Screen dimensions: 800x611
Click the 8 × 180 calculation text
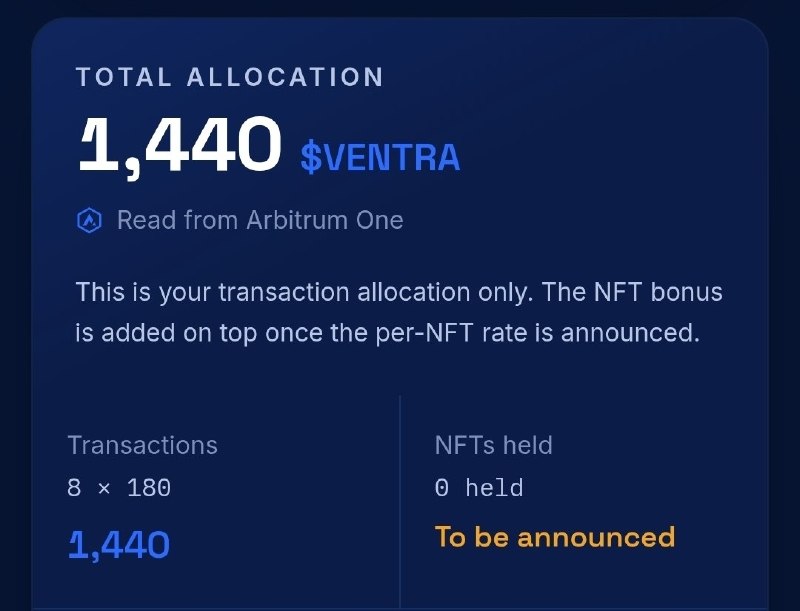pyautogui.click(x=119, y=488)
